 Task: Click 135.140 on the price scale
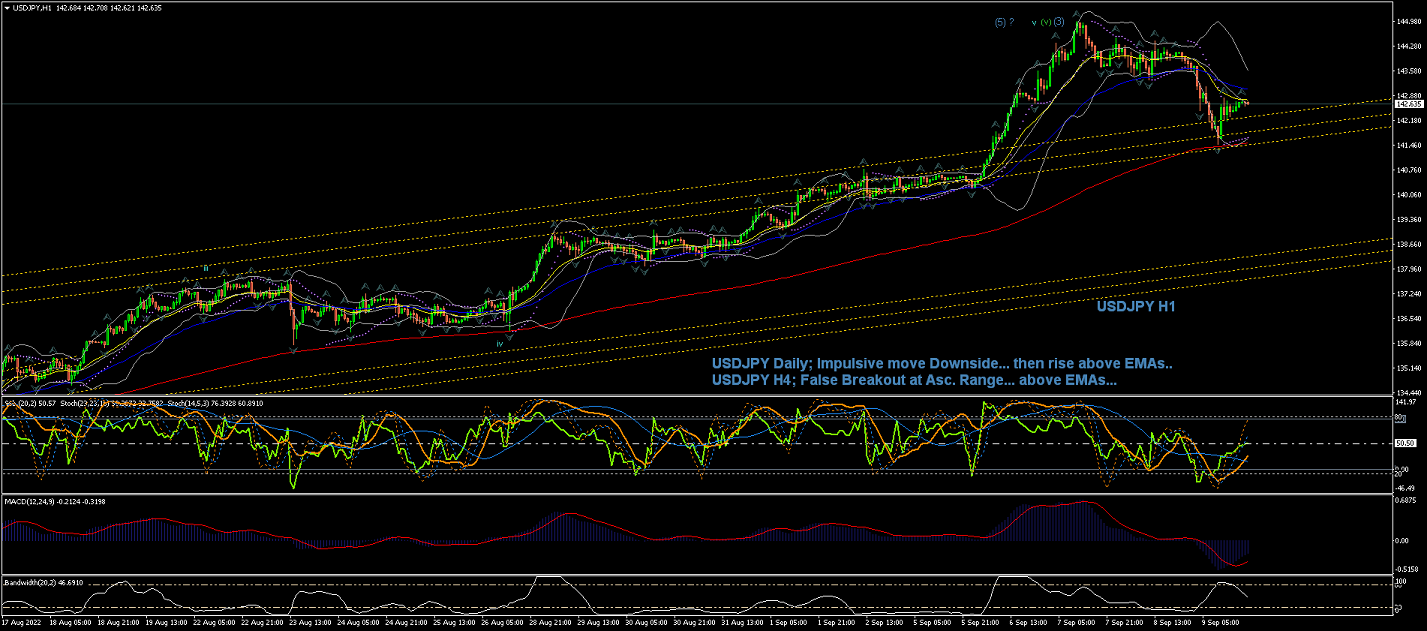(x=1409, y=368)
